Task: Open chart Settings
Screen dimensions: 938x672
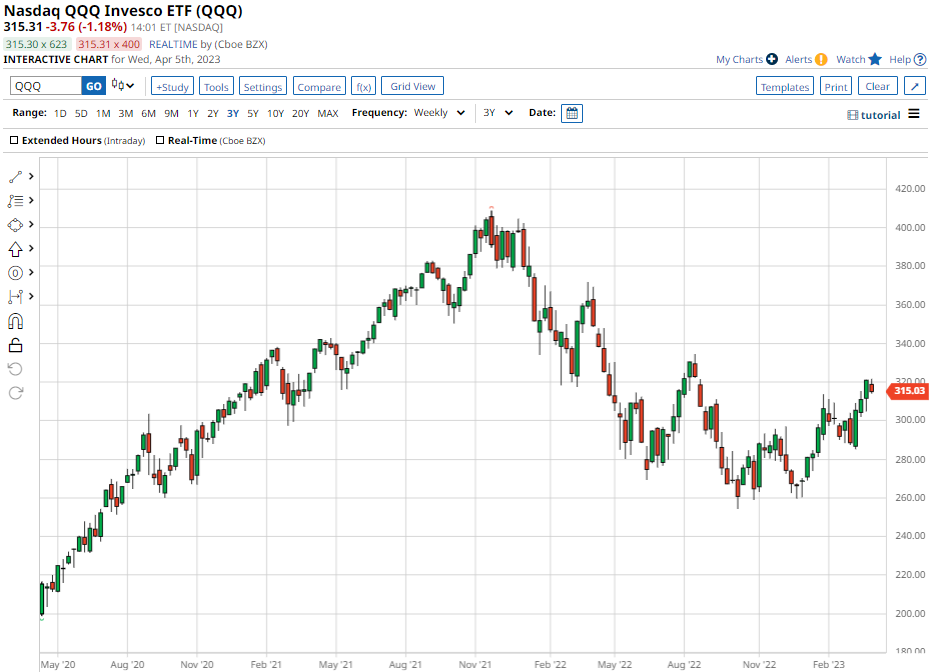Action: 263,86
